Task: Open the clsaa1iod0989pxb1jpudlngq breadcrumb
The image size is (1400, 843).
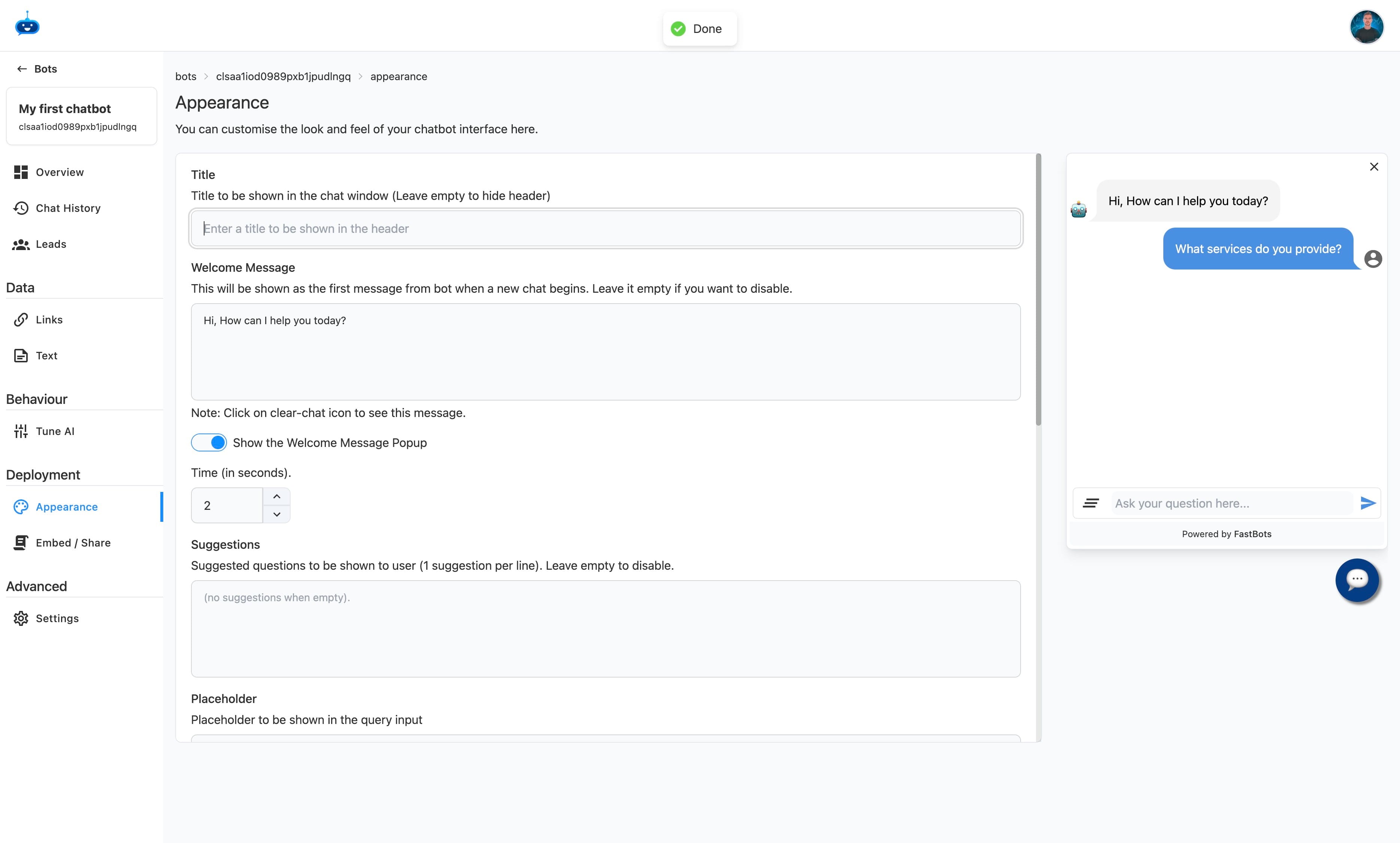Action: point(282,76)
